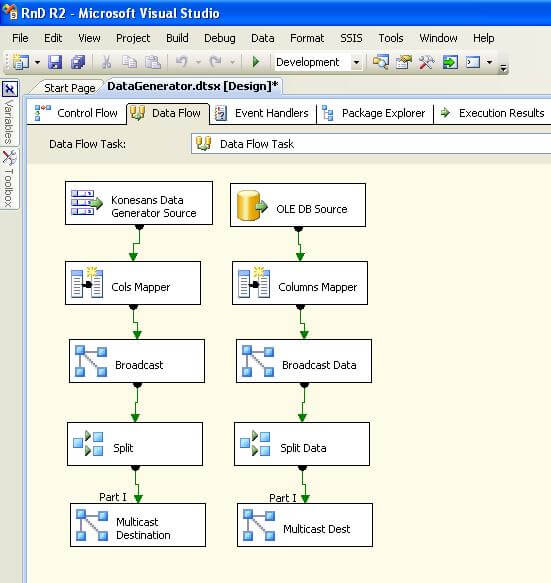The width and height of the screenshot is (551, 583).
Task: Open the Debug menu
Action: coord(219,38)
